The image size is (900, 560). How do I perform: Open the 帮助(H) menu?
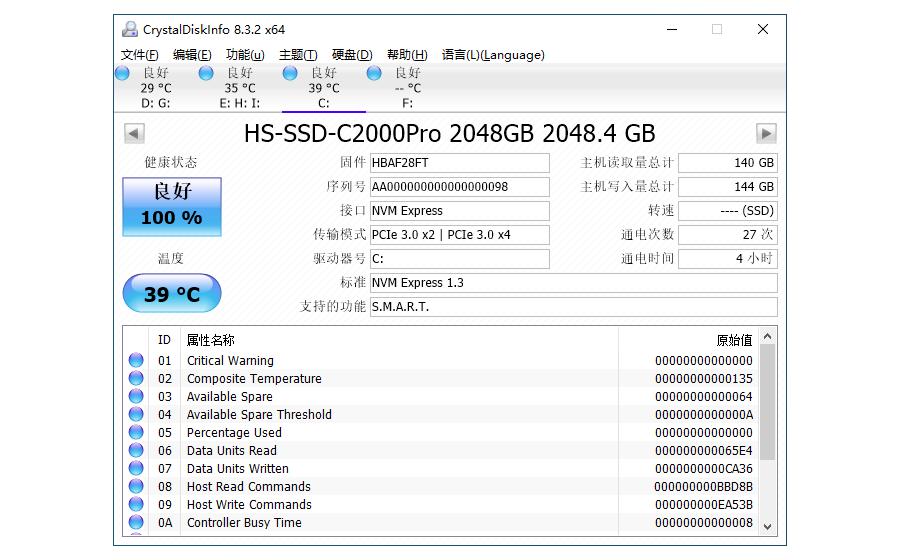[x=407, y=55]
